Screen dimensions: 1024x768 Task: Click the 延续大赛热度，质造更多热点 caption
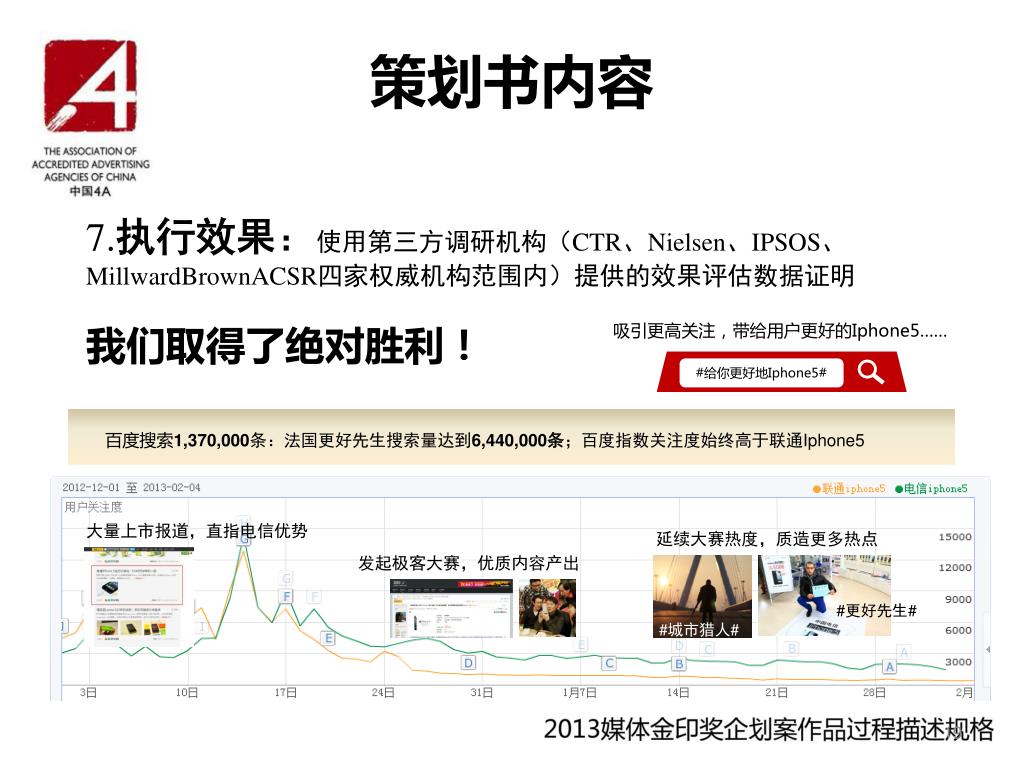coord(767,539)
